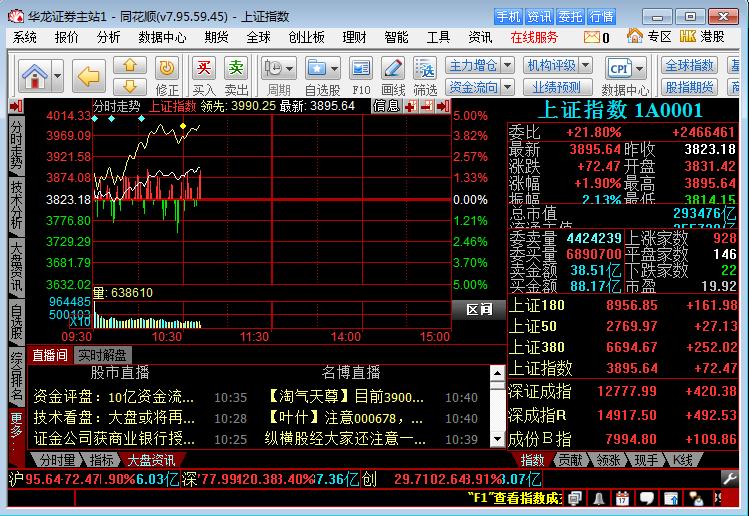The width and height of the screenshot is (749, 516).
Task: Click the 手机 title bar button
Action: pyautogui.click(x=508, y=17)
